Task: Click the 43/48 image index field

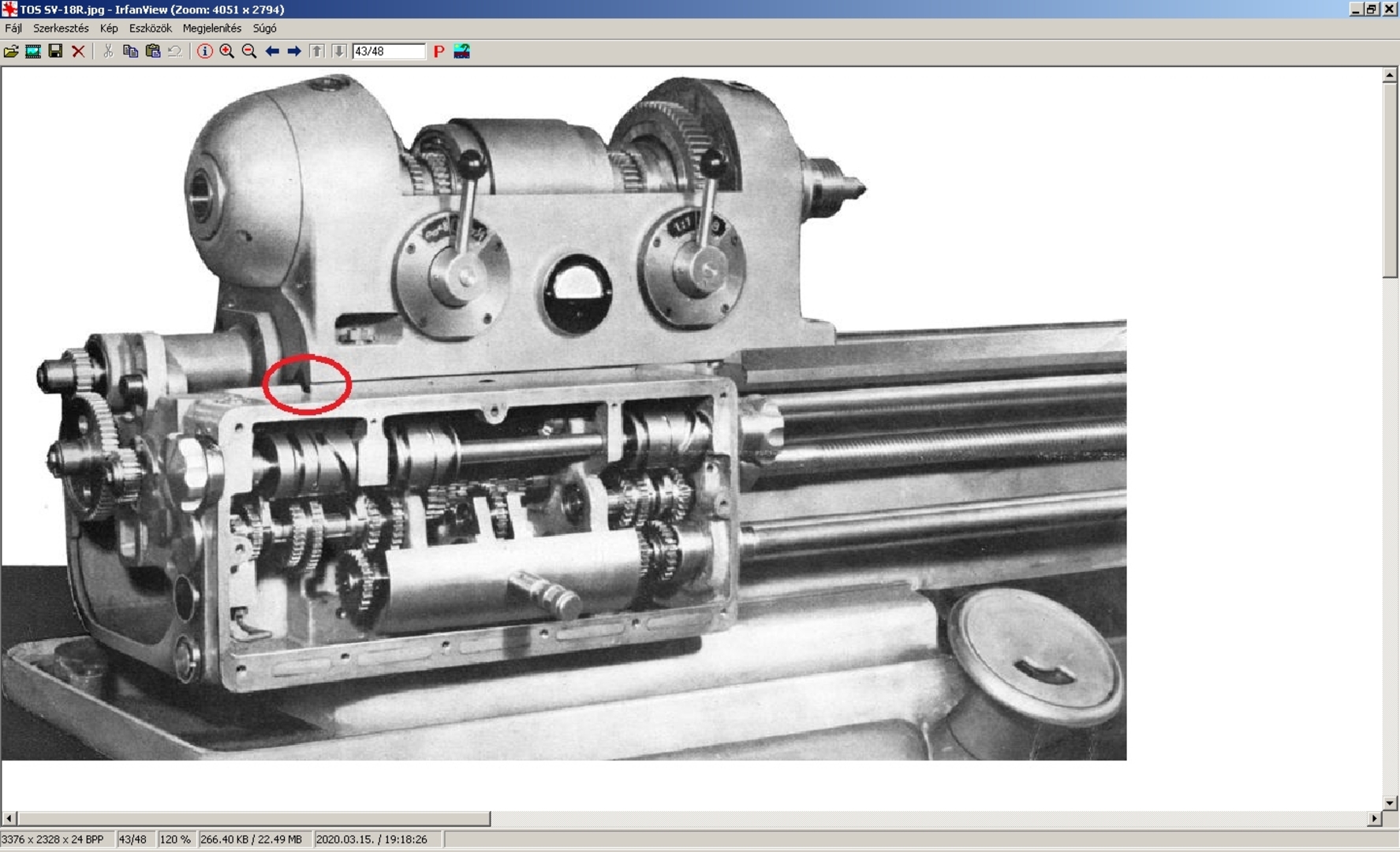Action: click(388, 51)
